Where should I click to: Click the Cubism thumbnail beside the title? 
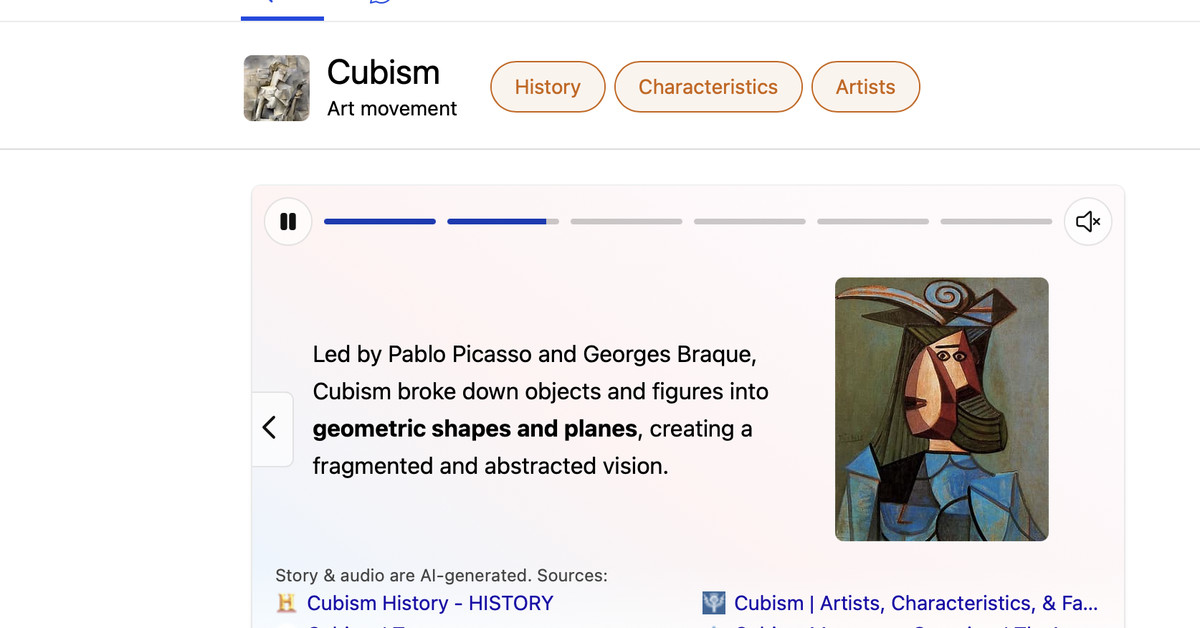(x=277, y=88)
